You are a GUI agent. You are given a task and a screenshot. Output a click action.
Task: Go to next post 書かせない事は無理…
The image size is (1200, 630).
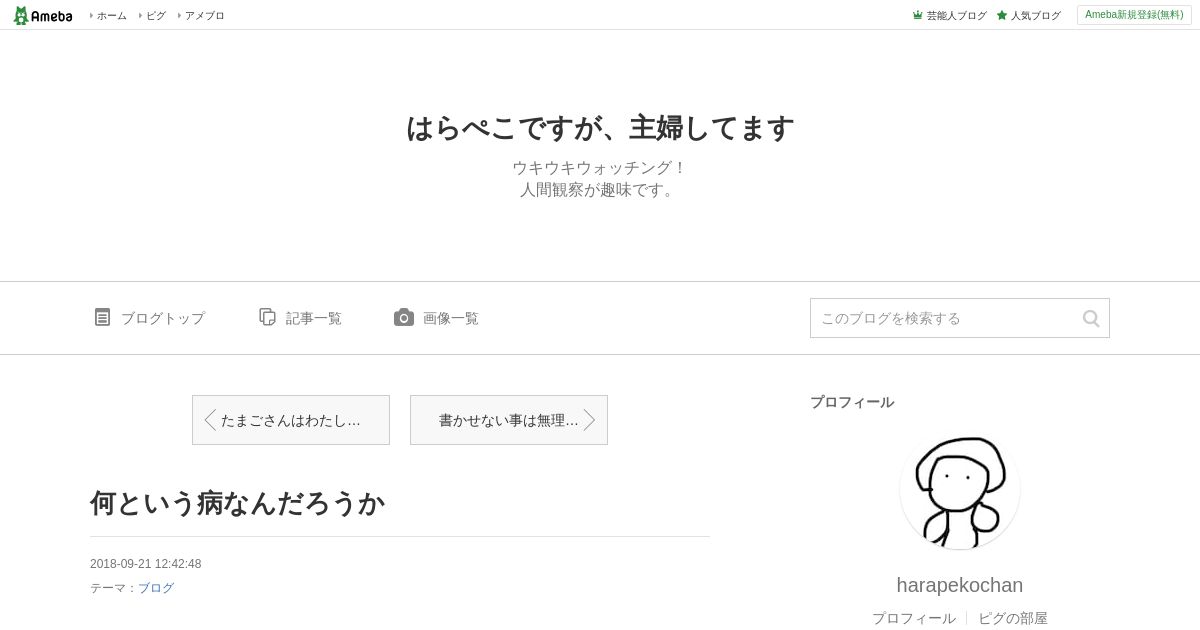coord(509,420)
